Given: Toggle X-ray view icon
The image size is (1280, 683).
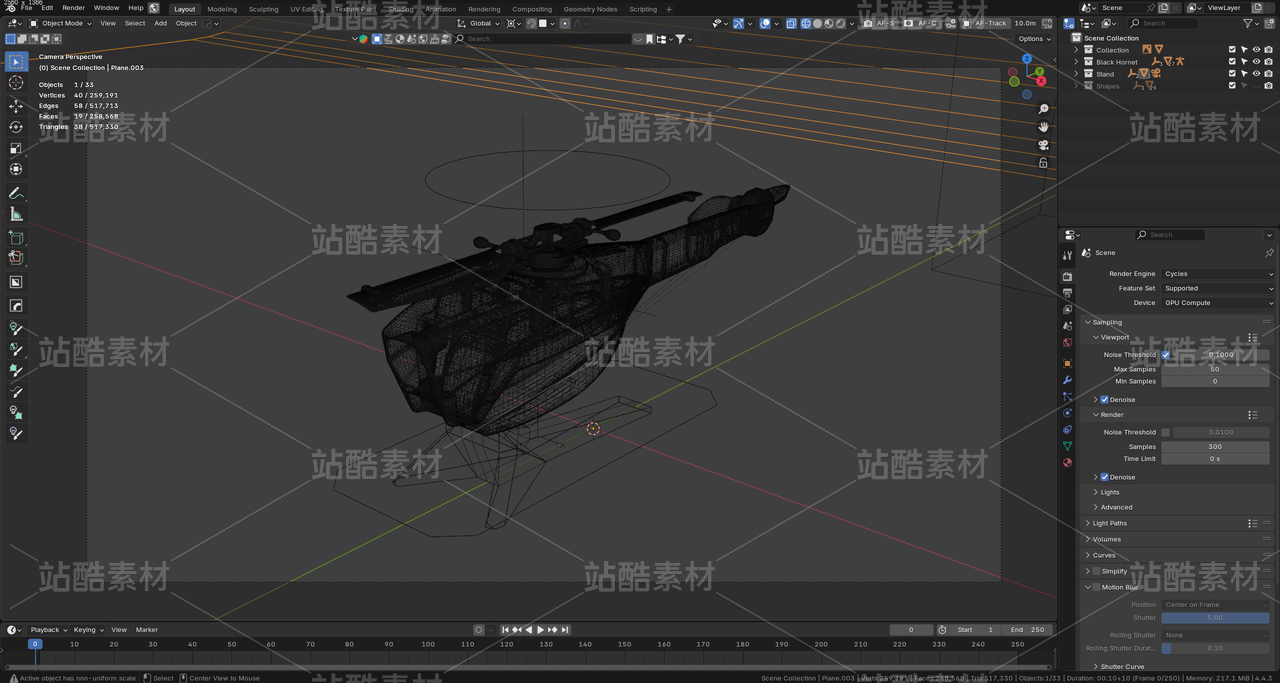Looking at the screenshot, I should click(x=791, y=23).
